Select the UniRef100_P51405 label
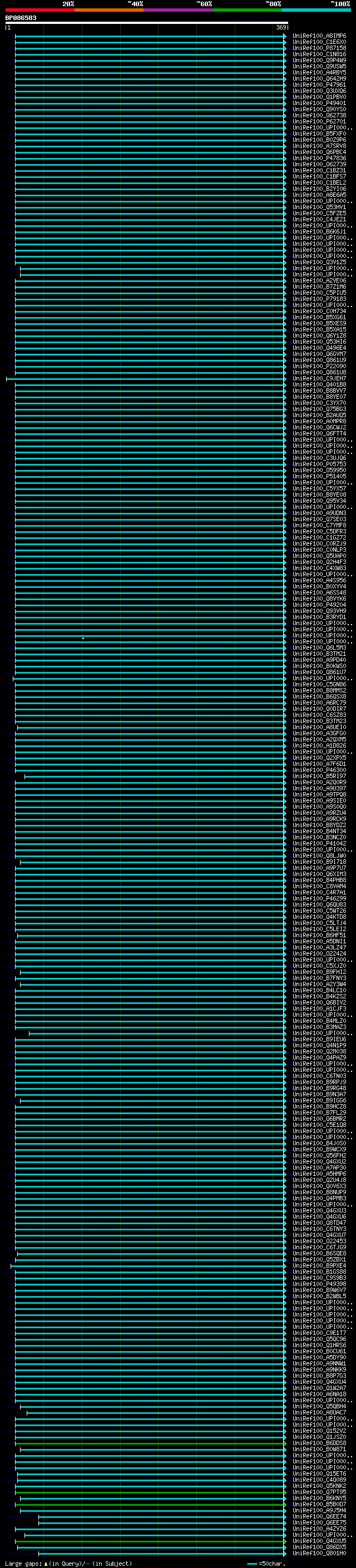This screenshot has width=356, height=1568. click(319, 476)
